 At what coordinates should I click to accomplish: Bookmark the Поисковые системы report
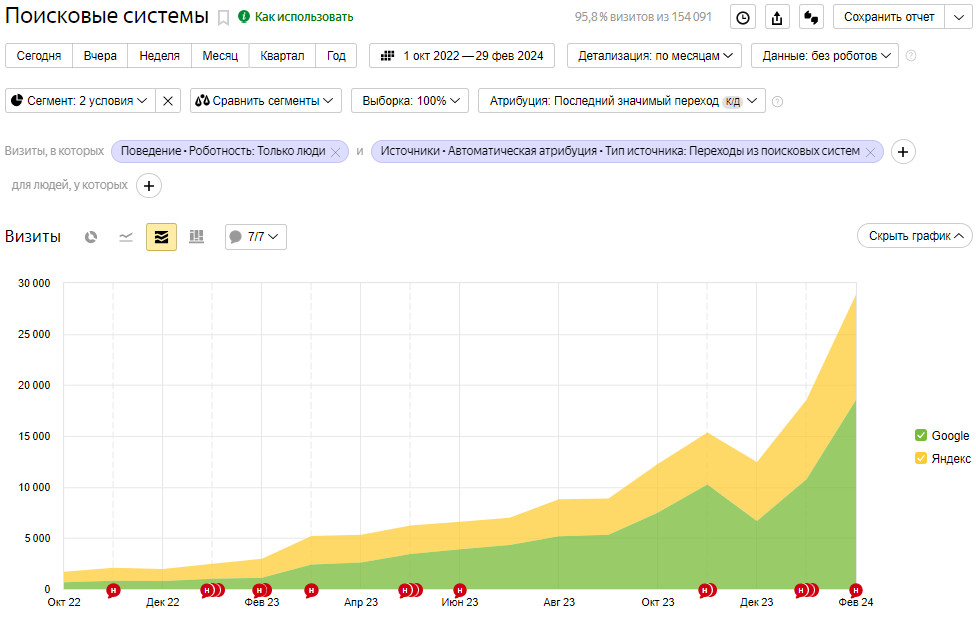point(223,17)
